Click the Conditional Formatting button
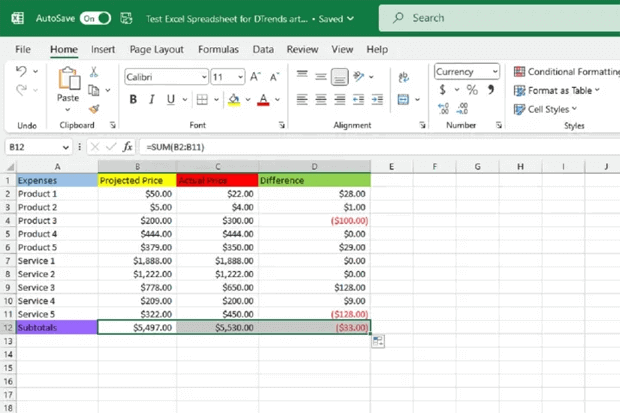The width and height of the screenshot is (620, 413). (565, 72)
